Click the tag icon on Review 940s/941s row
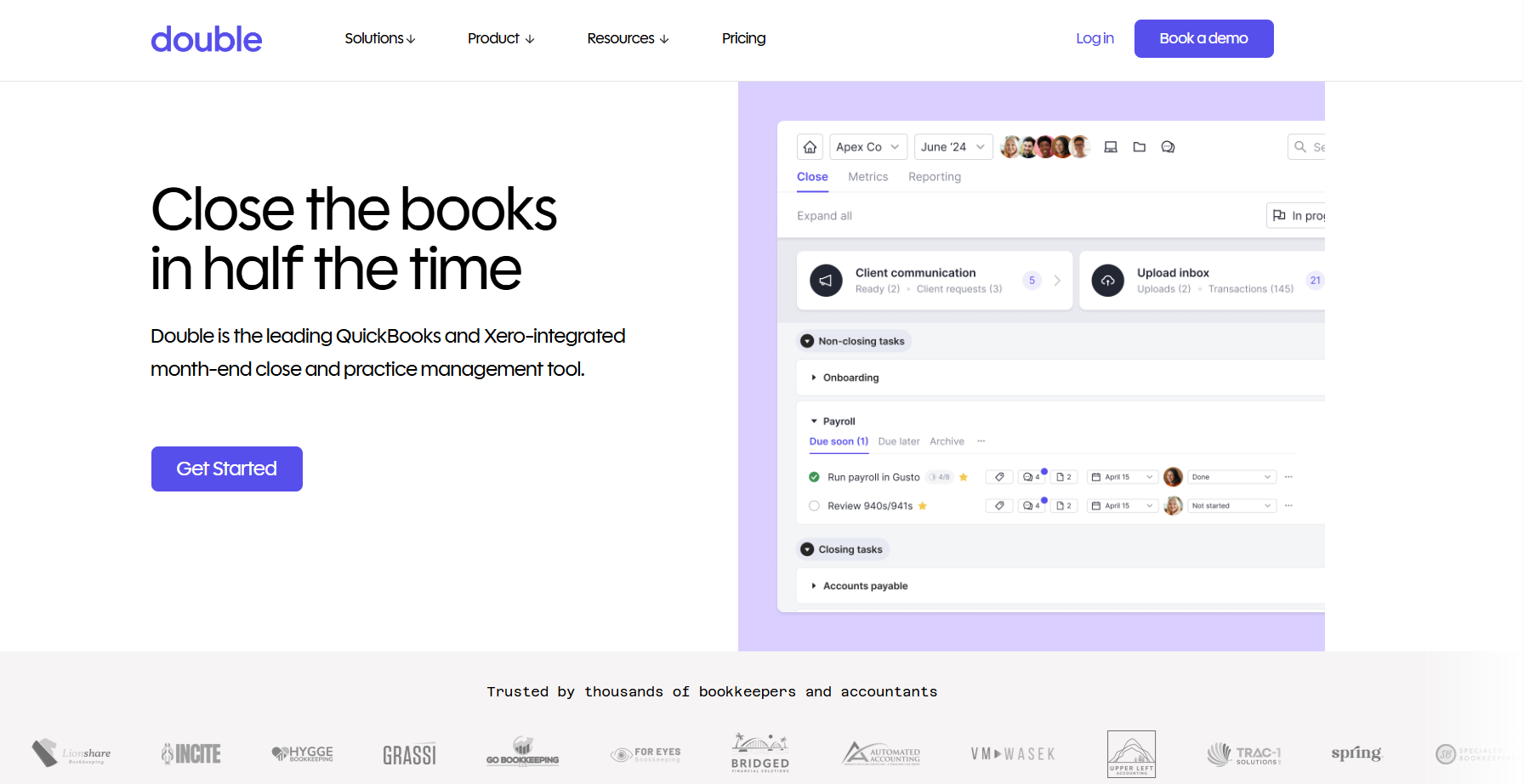 [x=999, y=506]
